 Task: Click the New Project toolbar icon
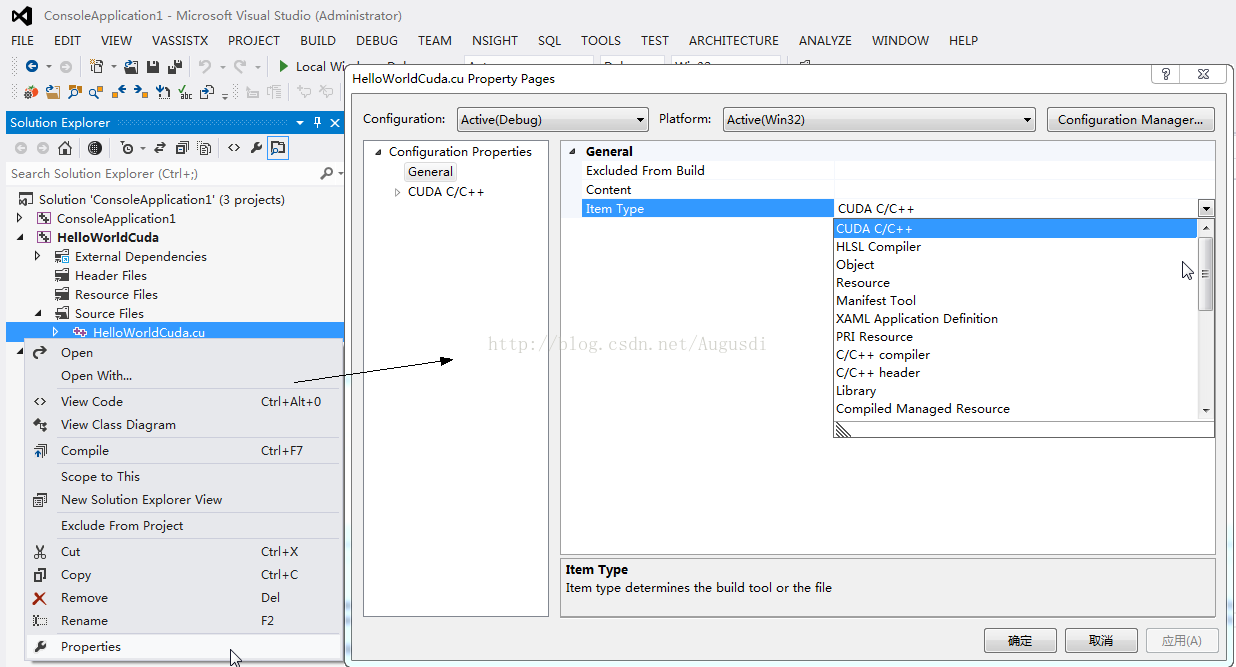[x=97, y=66]
